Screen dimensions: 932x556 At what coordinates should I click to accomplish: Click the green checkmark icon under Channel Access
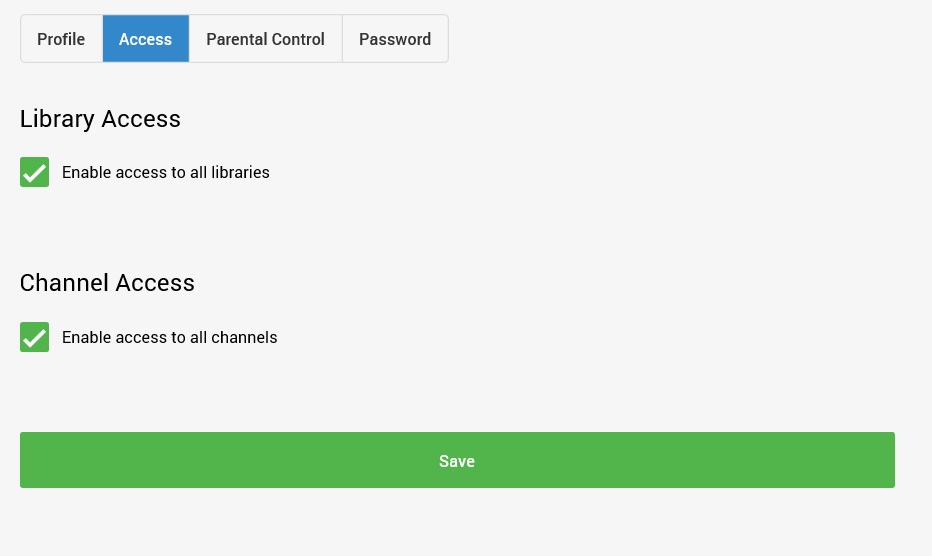pyautogui.click(x=35, y=337)
